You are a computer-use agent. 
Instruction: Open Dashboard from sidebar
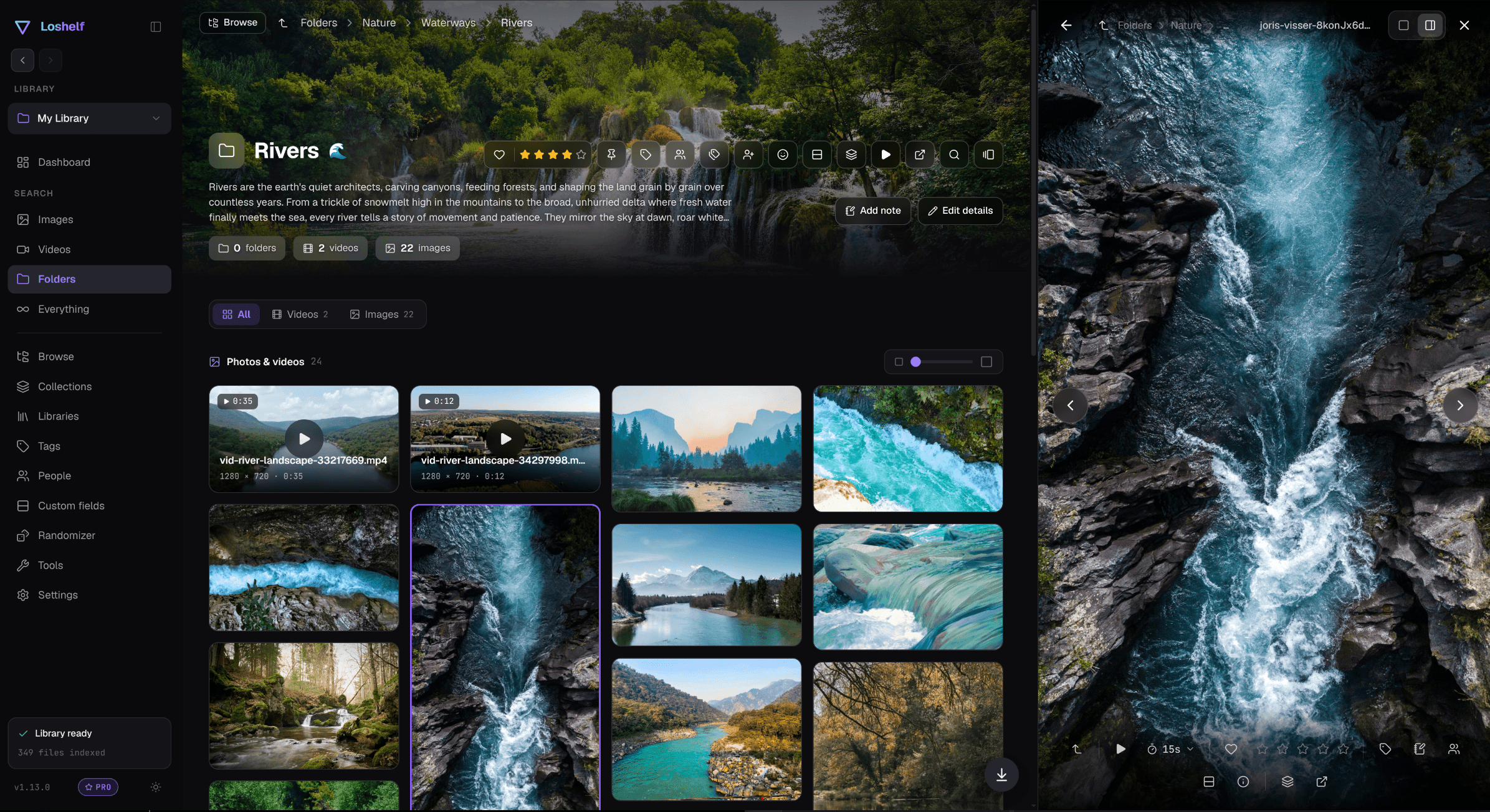pos(90,162)
